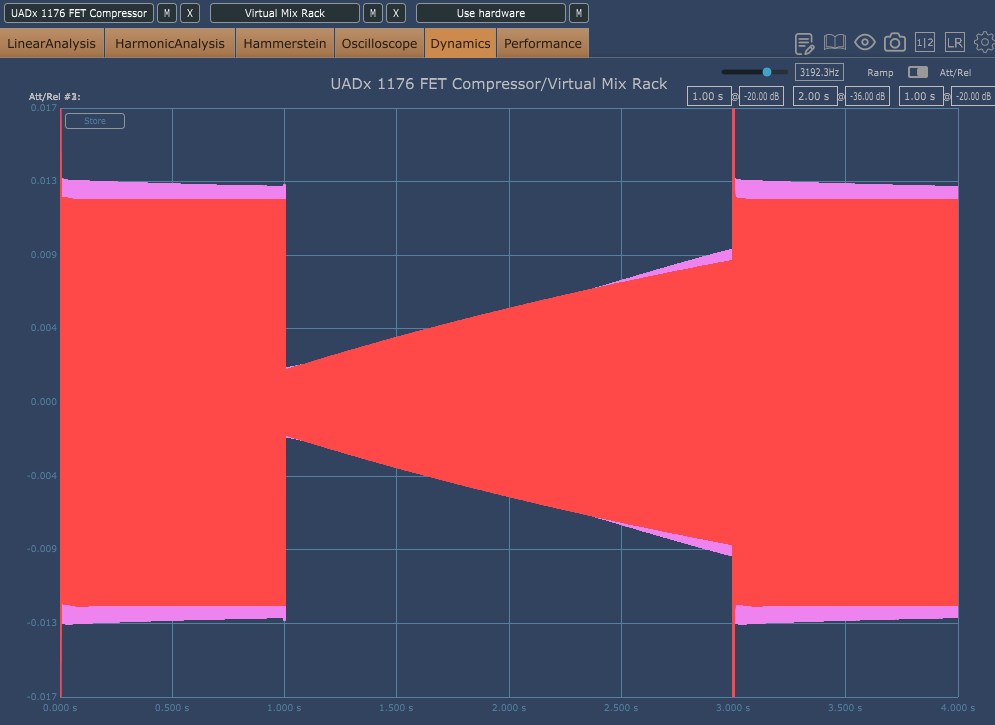The image size is (995, 725).
Task: Edit the 2.00 s duration field
Action: pos(815,96)
